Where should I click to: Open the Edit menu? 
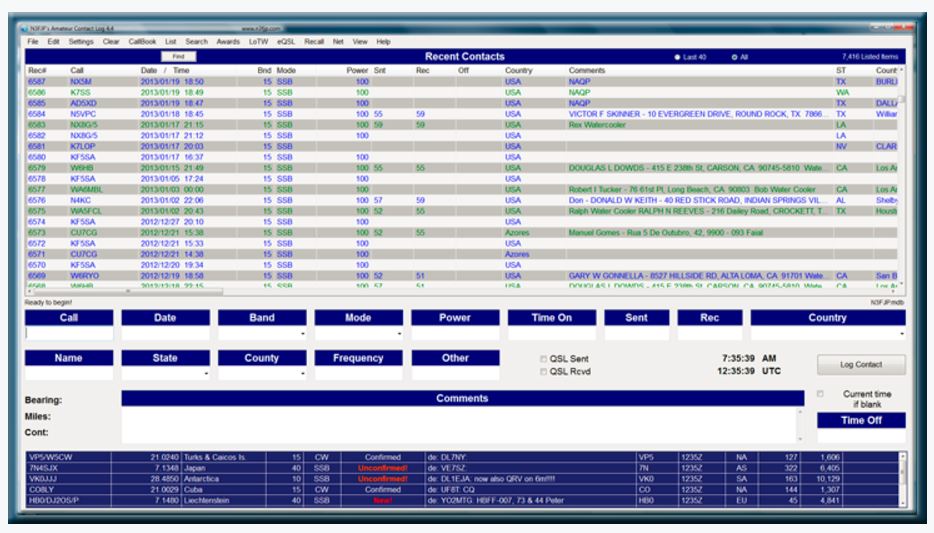coord(54,42)
